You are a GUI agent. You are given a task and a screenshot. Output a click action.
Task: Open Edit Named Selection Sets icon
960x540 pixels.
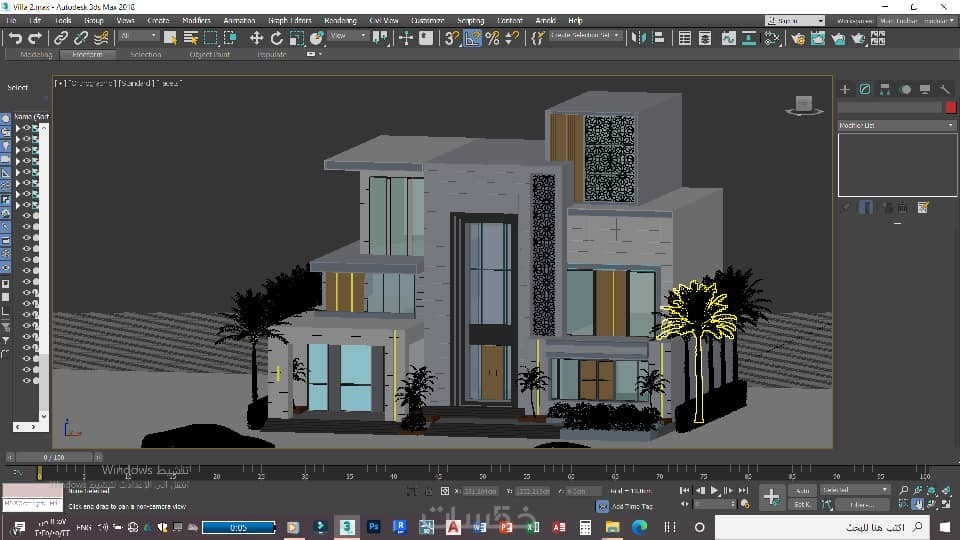[x=538, y=38]
